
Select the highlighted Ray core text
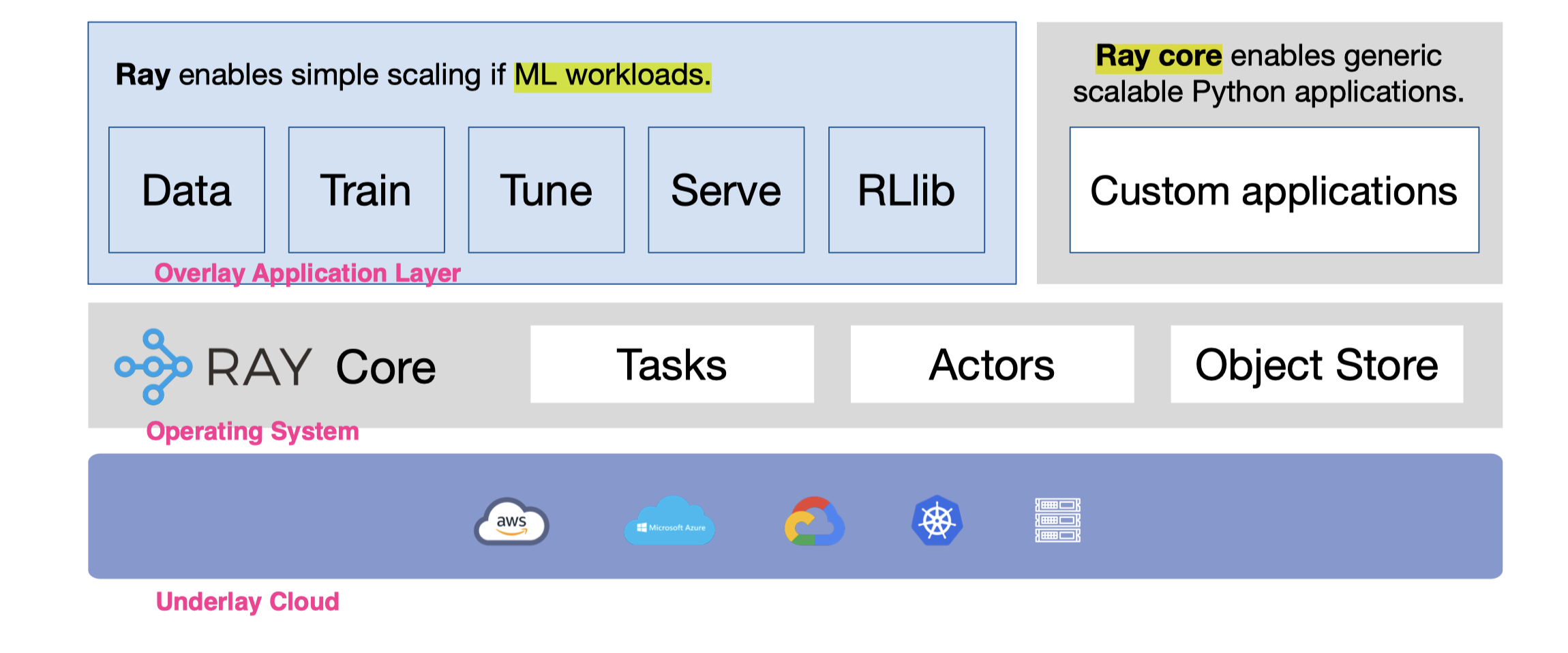click(1158, 57)
